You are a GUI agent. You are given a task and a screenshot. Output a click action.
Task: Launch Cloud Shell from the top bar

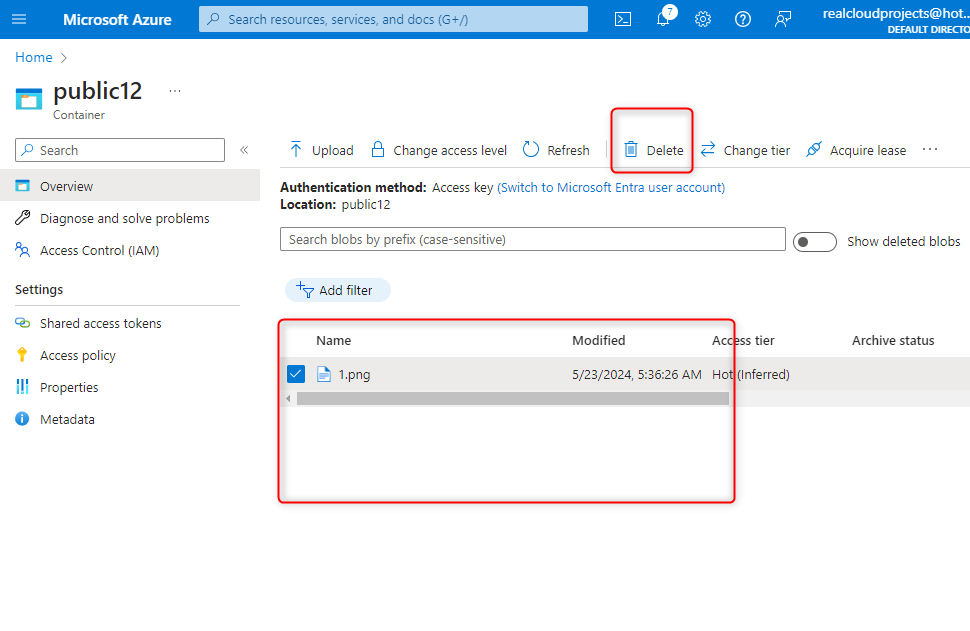pyautogui.click(x=623, y=20)
